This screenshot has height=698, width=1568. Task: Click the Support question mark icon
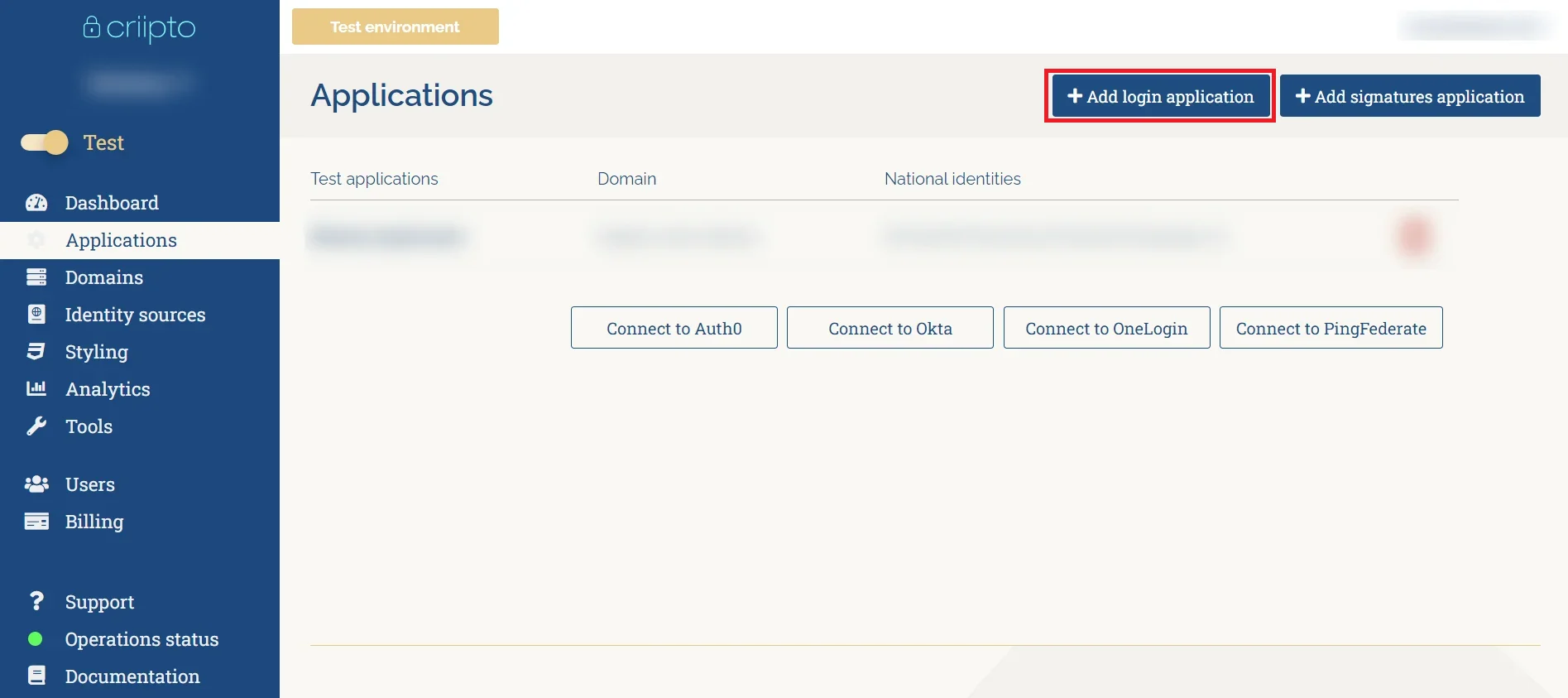[36, 601]
